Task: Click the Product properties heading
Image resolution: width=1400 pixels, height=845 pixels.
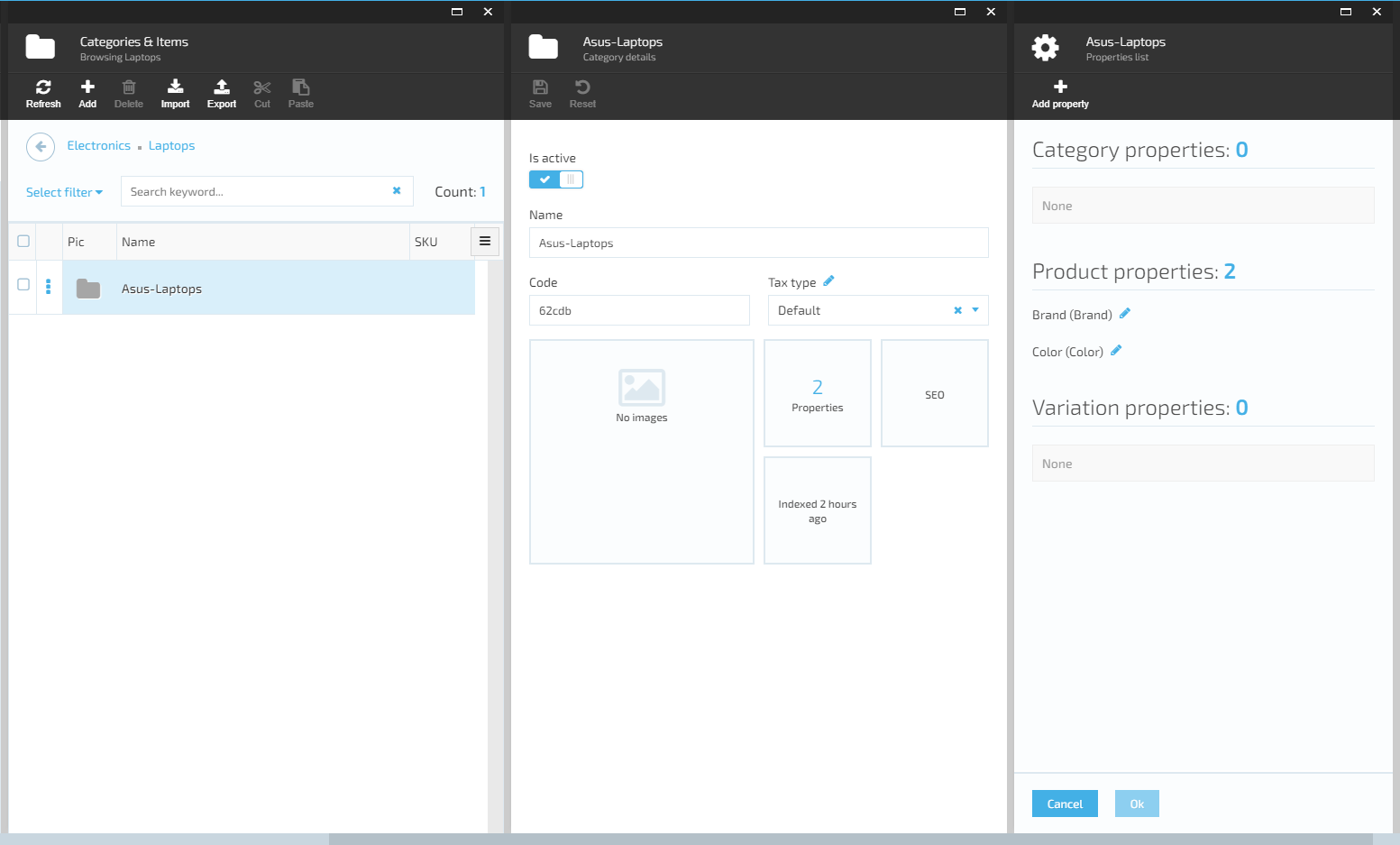Action: (x=1134, y=271)
